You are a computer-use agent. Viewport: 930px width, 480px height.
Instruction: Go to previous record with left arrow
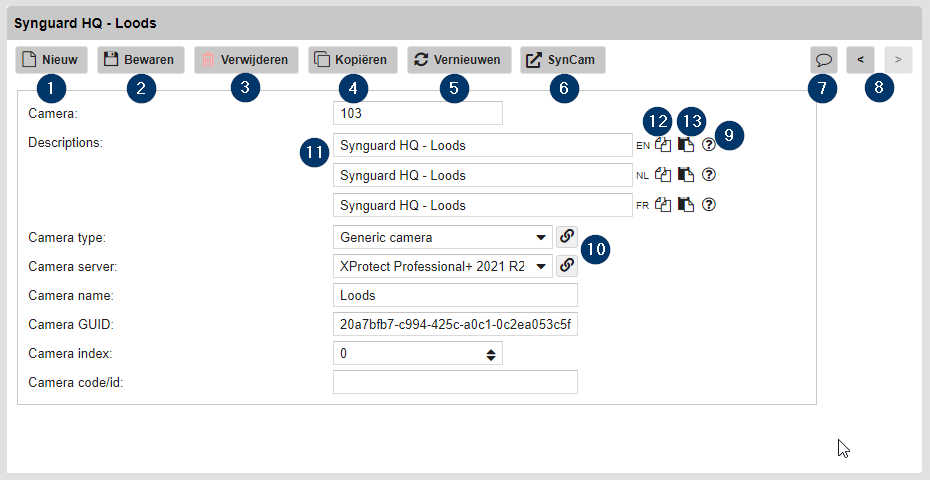tap(860, 60)
